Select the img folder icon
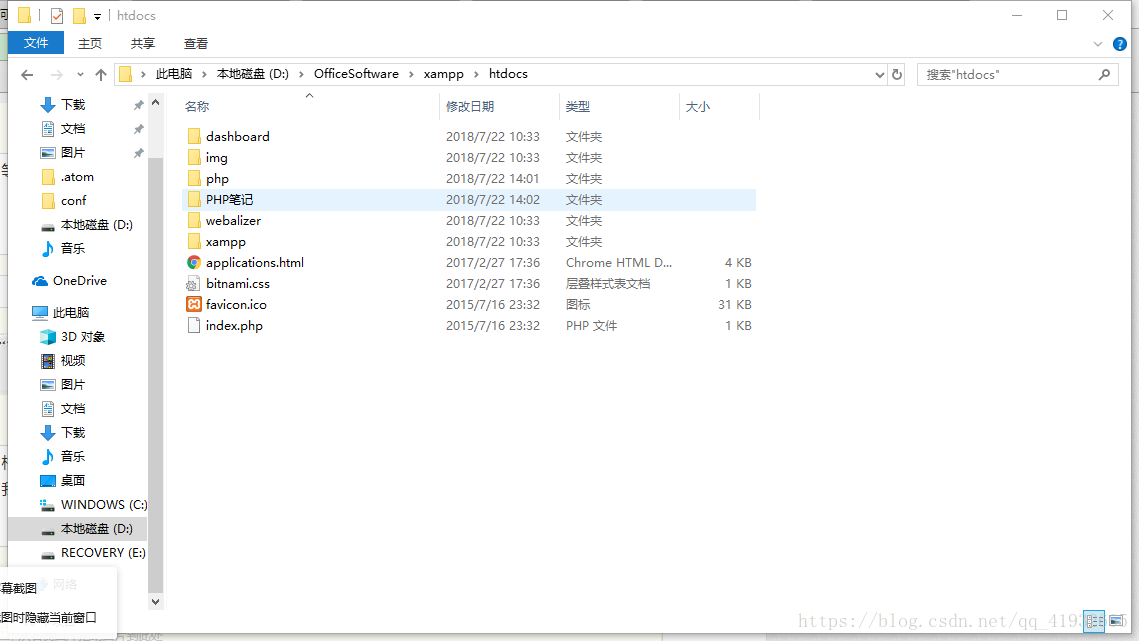The width and height of the screenshot is (1139, 641). coord(194,157)
